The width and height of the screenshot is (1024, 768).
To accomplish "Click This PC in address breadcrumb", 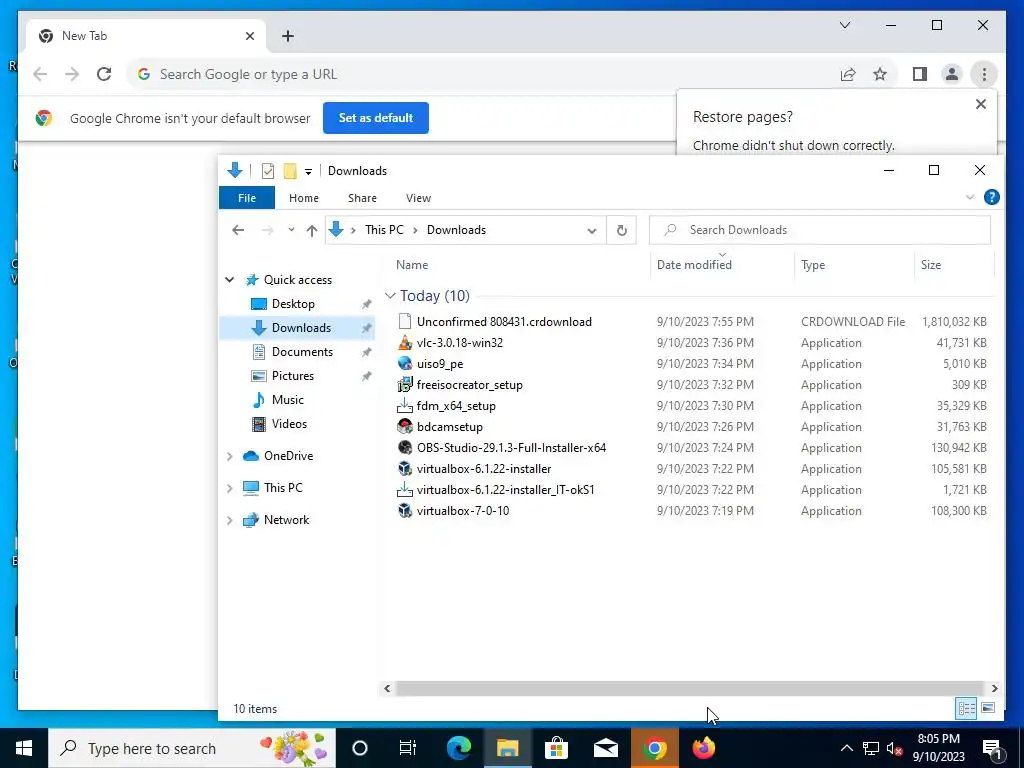I will [x=384, y=230].
